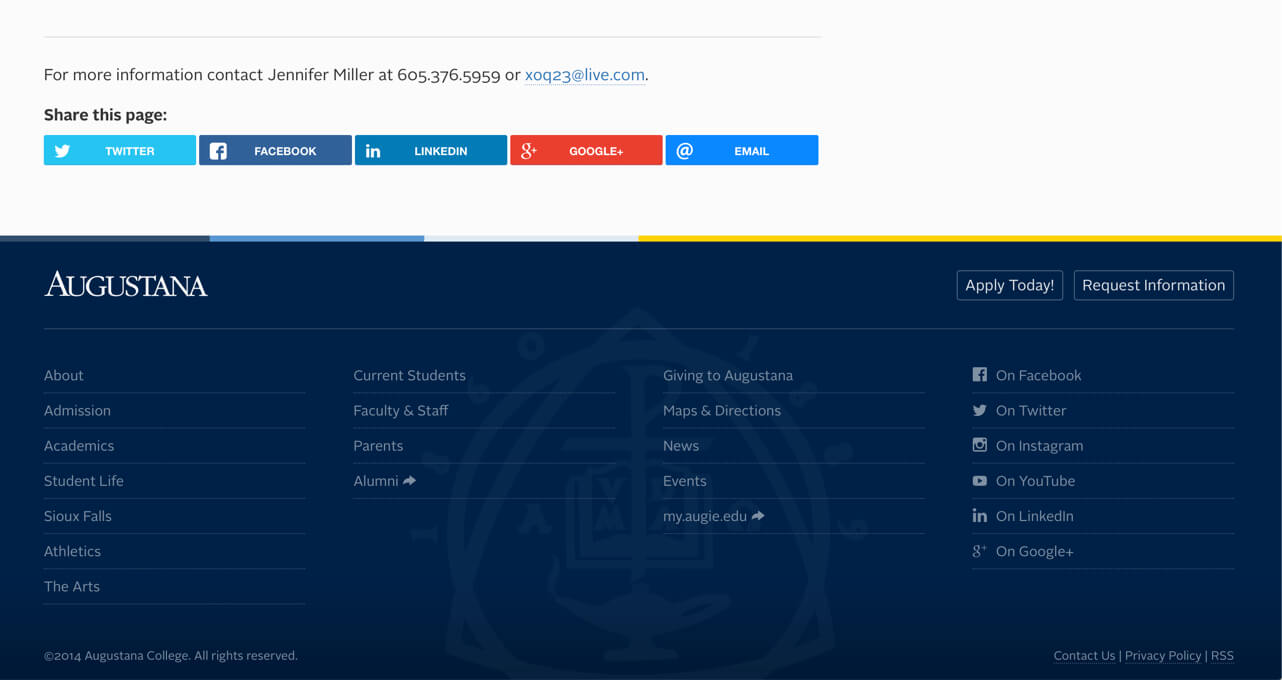1282x680 pixels.
Task: Click the '©2014 Augustana College. All rights reserved.' text
Action: (x=171, y=656)
